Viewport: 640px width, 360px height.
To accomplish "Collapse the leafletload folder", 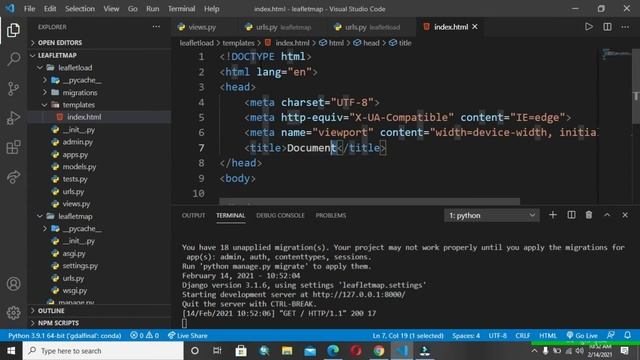I will tap(99, 68).
